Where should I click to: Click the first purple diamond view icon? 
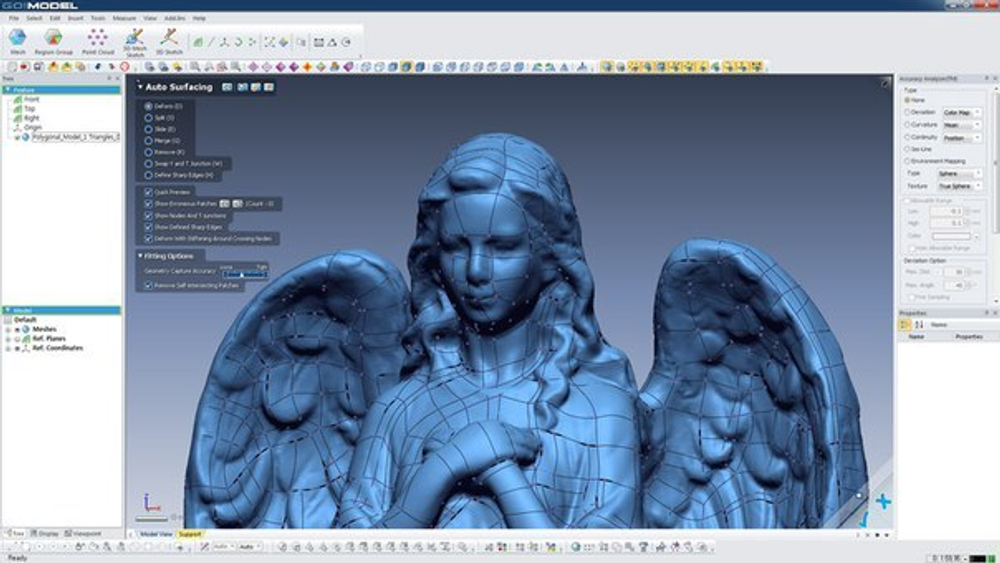(x=253, y=66)
